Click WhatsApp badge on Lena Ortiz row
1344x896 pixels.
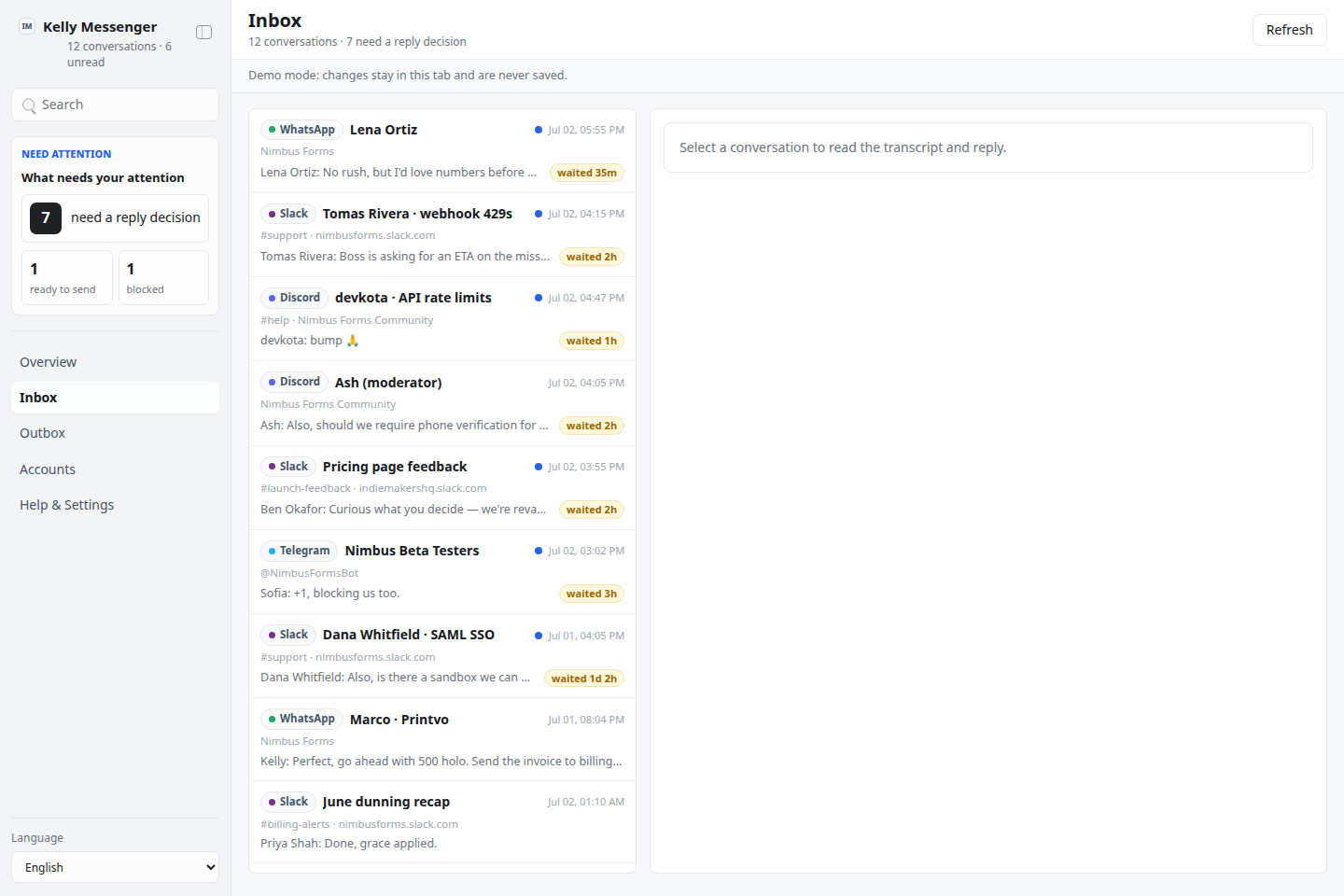coord(301,130)
